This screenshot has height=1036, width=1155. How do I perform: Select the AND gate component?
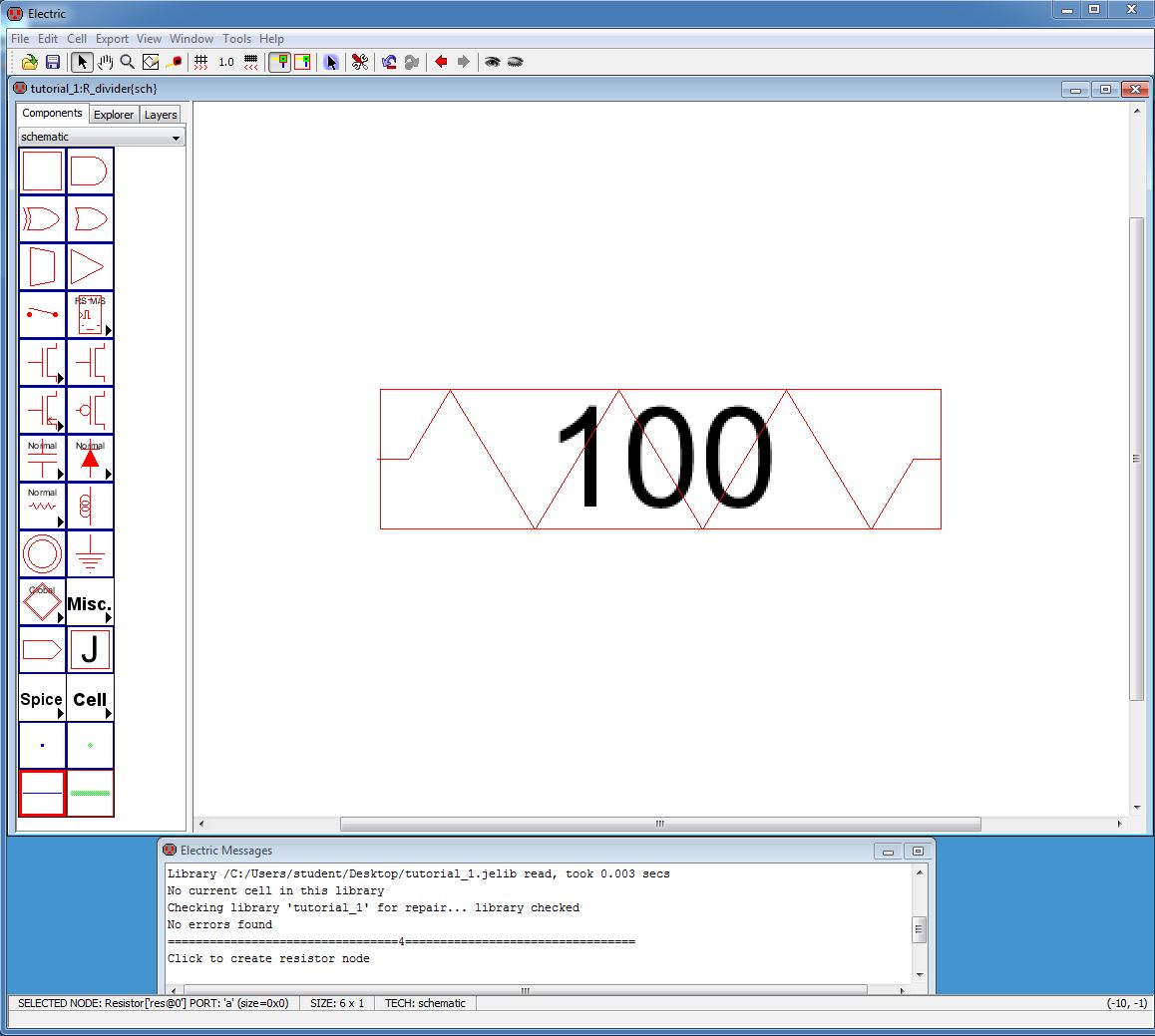(90, 172)
